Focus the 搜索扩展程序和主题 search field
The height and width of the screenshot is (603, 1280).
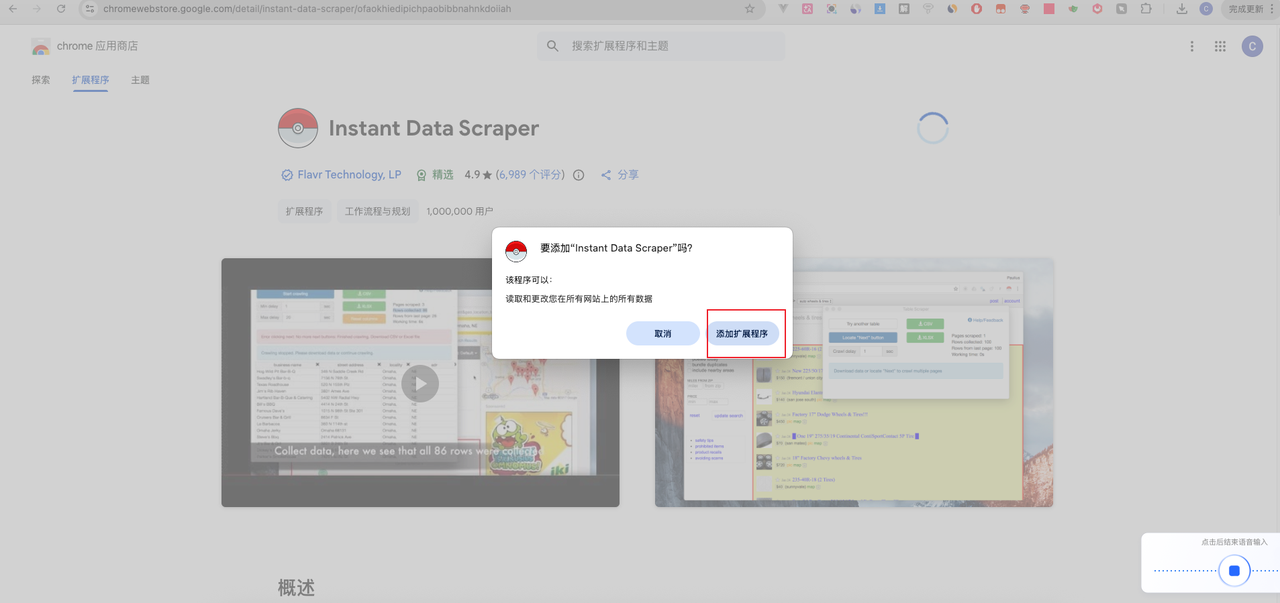click(661, 46)
